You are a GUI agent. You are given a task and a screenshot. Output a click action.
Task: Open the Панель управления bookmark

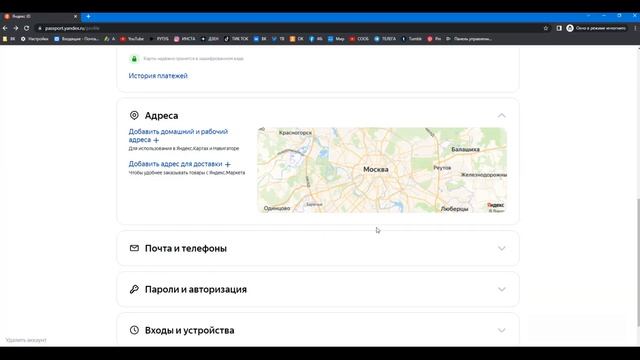coord(469,39)
